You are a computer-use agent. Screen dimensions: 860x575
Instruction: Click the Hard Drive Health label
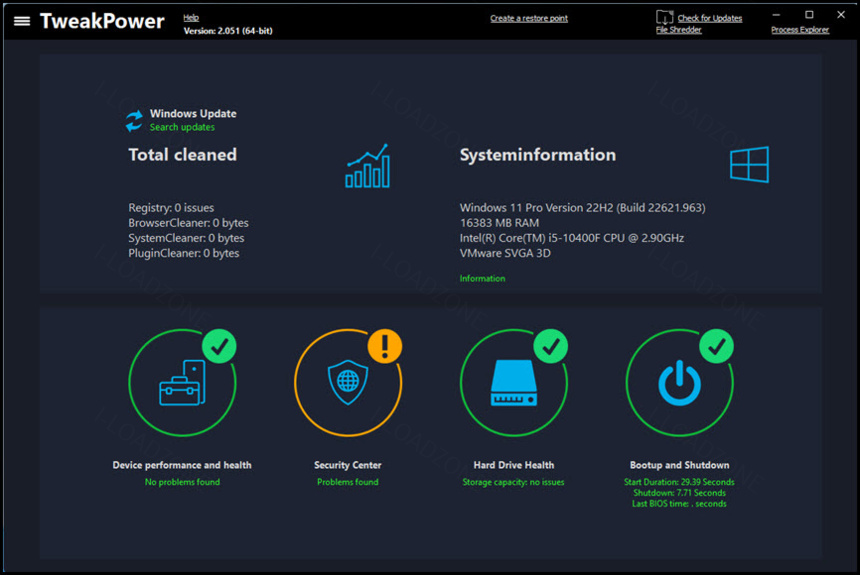click(514, 465)
